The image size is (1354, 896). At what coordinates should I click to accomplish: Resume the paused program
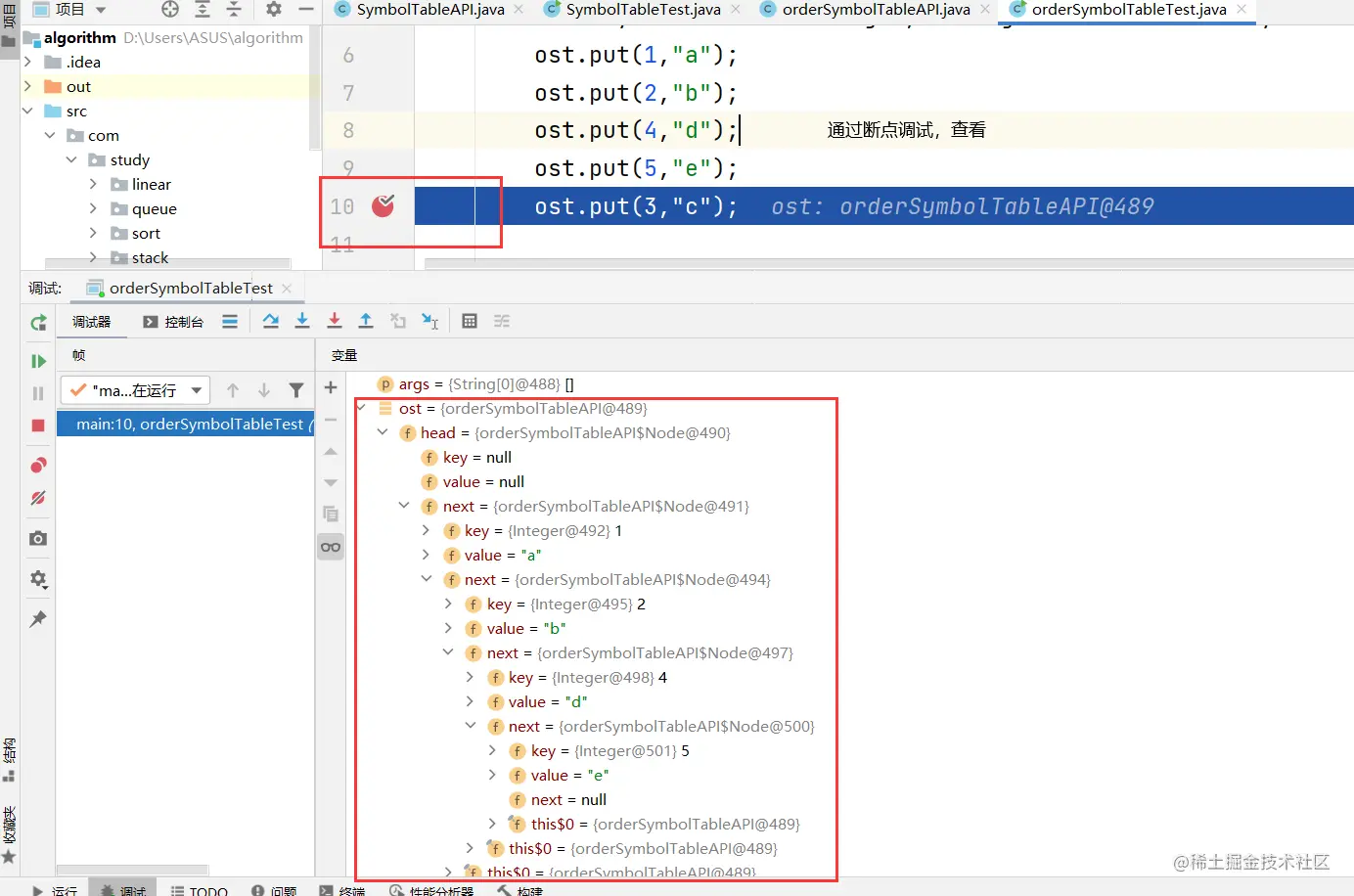point(38,361)
